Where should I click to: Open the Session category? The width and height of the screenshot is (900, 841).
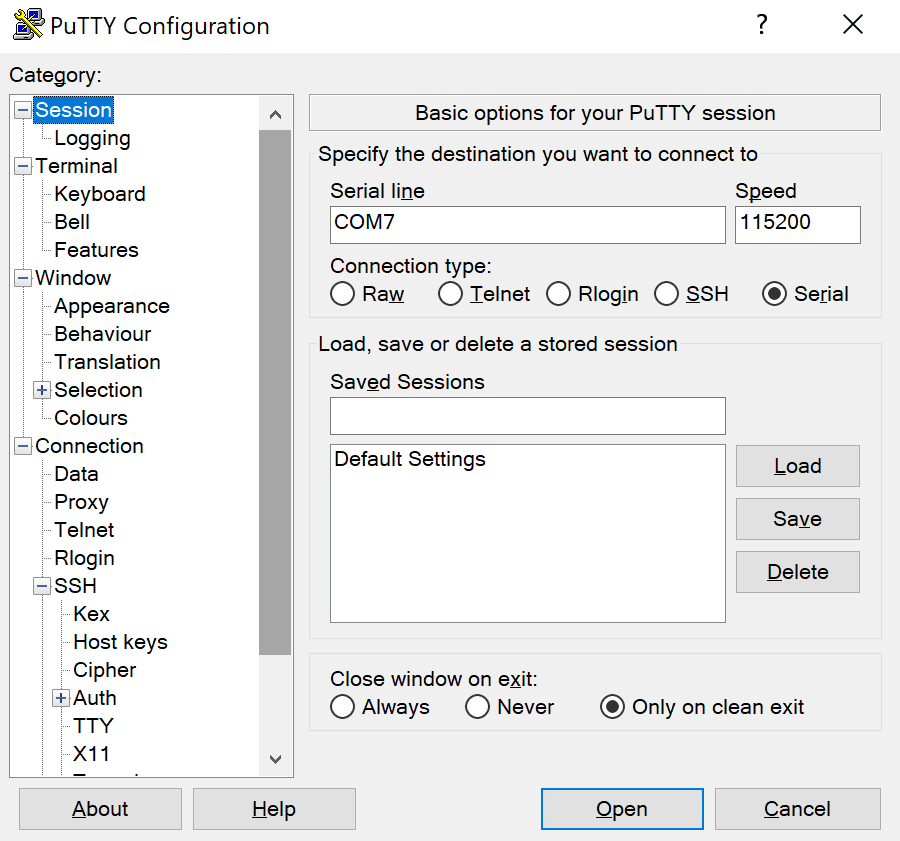(x=73, y=110)
